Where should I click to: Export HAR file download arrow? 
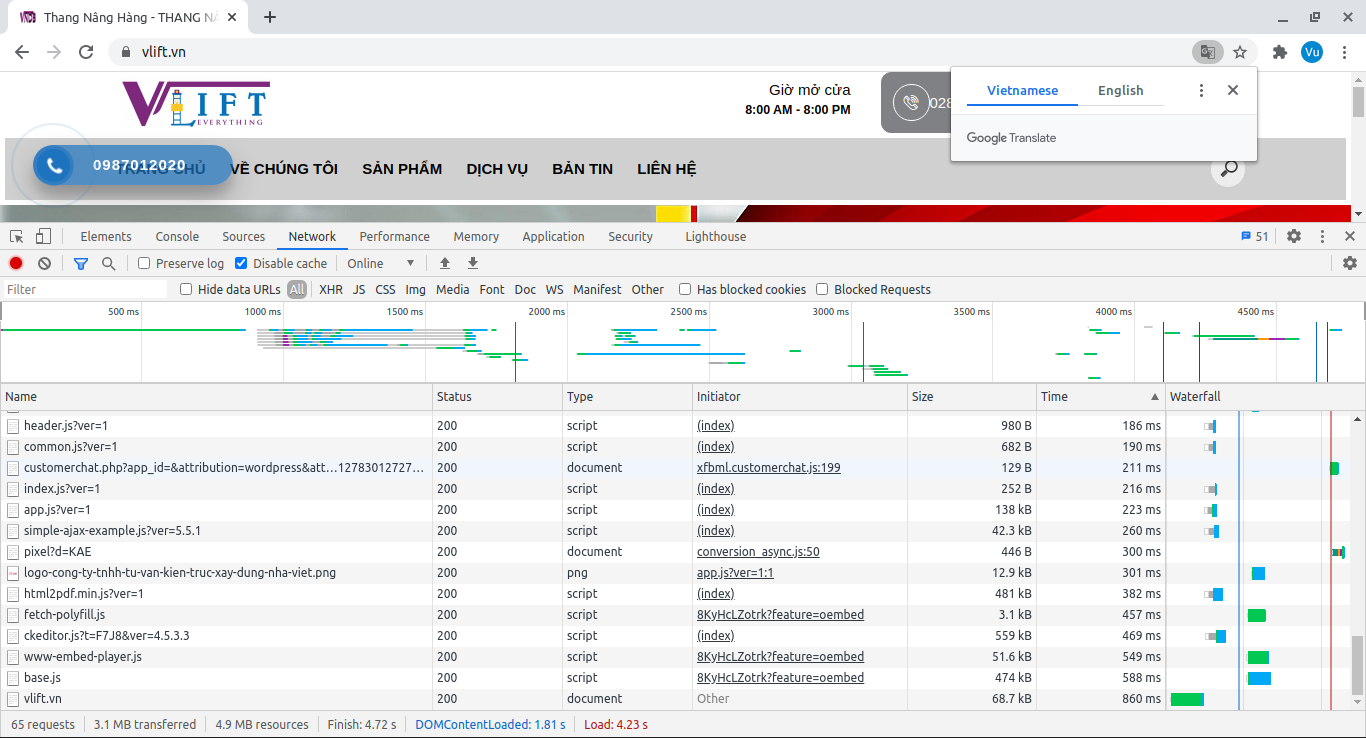(473, 263)
